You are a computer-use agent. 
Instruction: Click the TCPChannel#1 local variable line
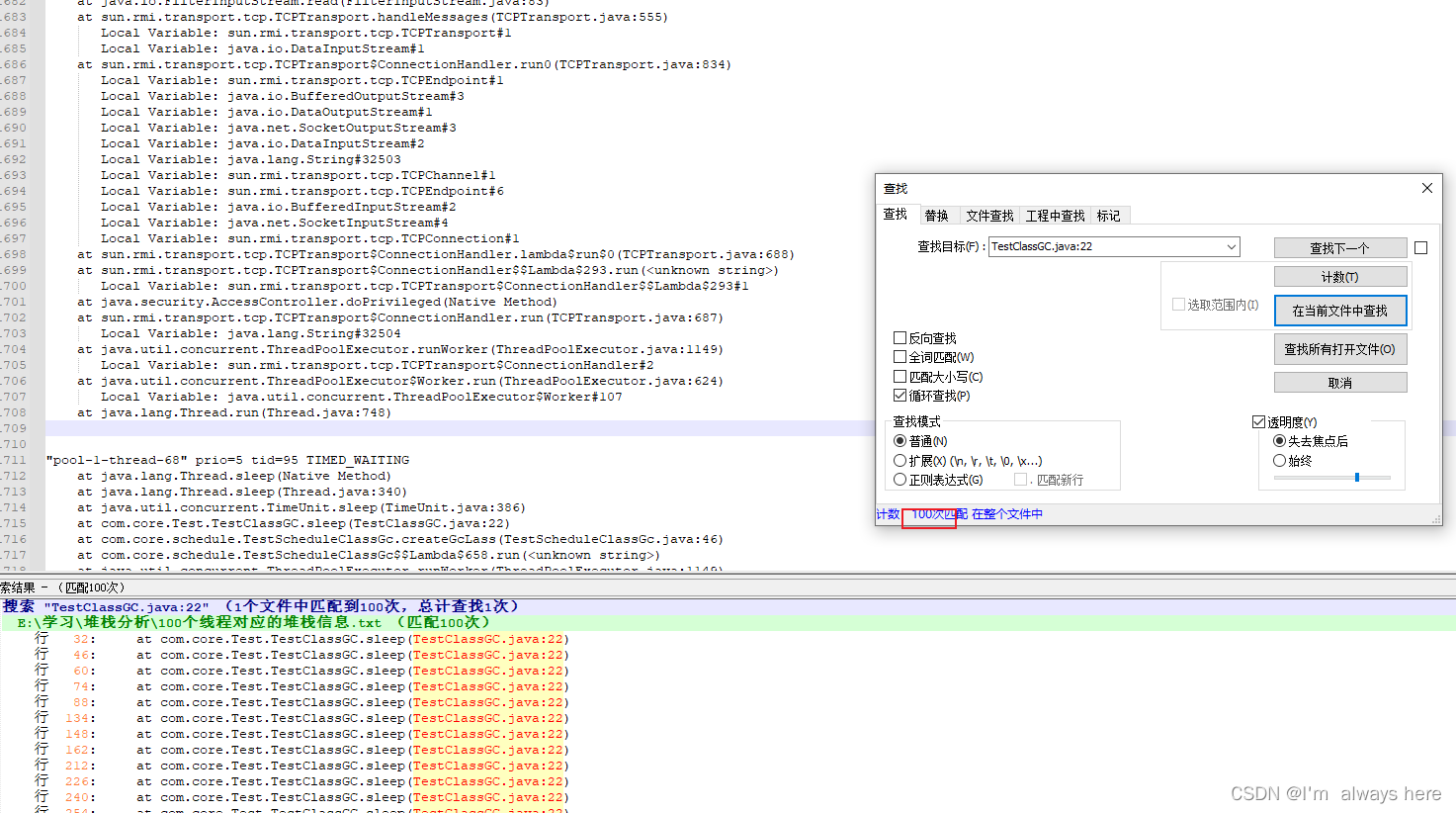299,175
